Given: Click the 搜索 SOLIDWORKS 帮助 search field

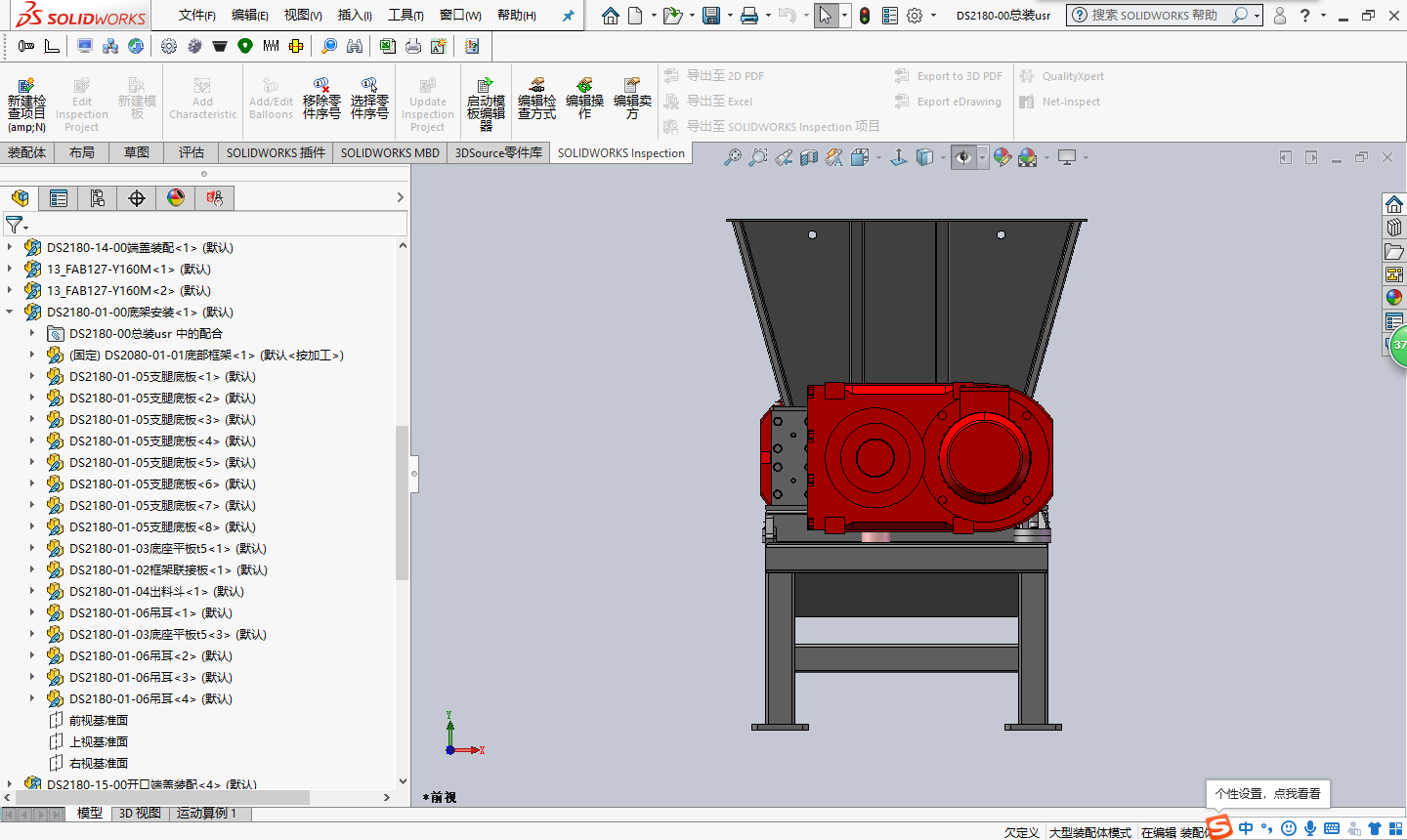Looking at the screenshot, I should point(1153,16).
